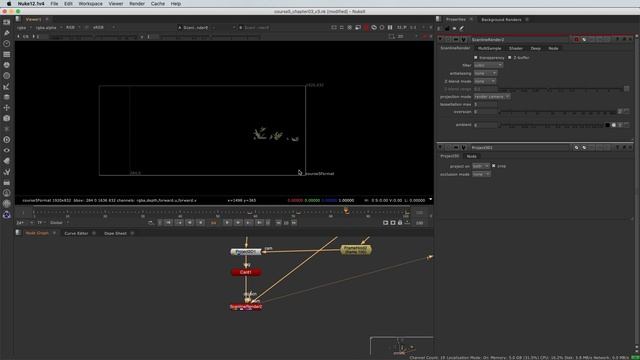
Task: Open the Transform nodes toolbar menu
Action: (7, 108)
